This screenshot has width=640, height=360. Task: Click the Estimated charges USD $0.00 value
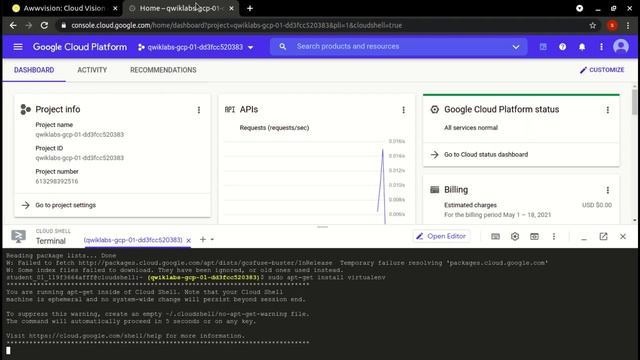pos(597,205)
